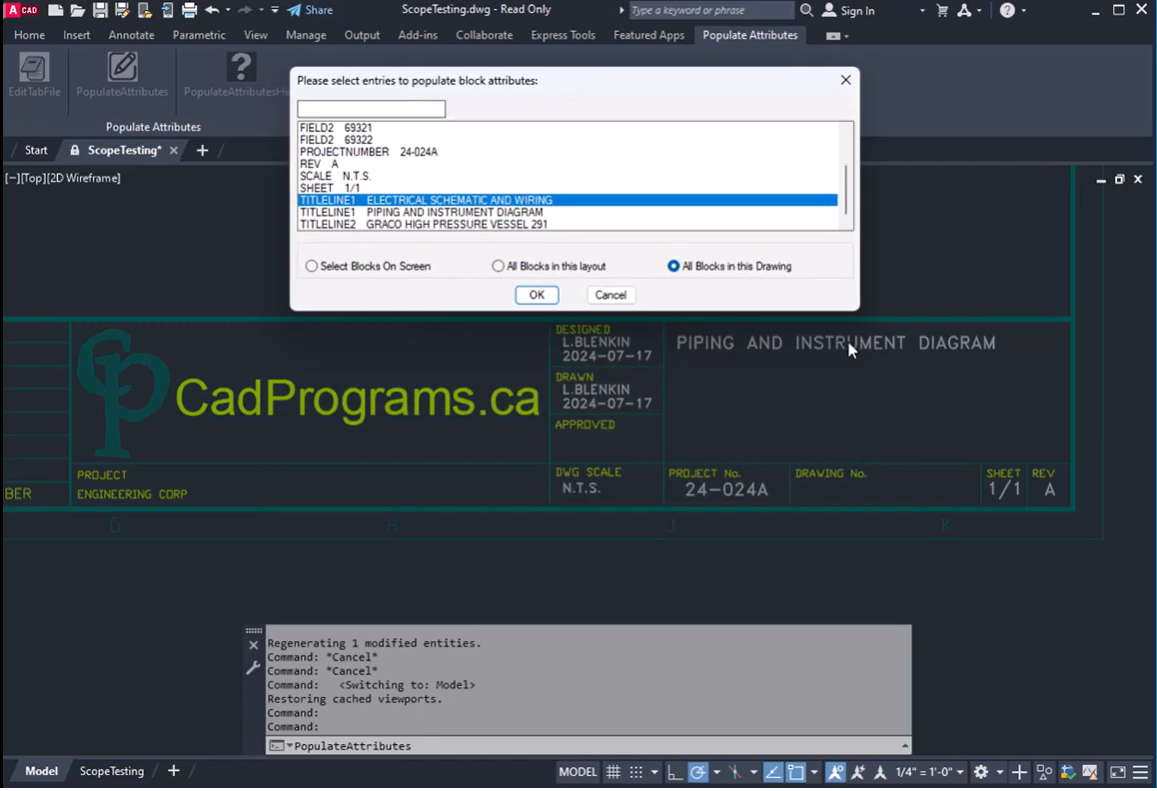The width and height of the screenshot is (1157, 791).
Task: Expand the Redo history dropdown arrow
Action: (260, 10)
